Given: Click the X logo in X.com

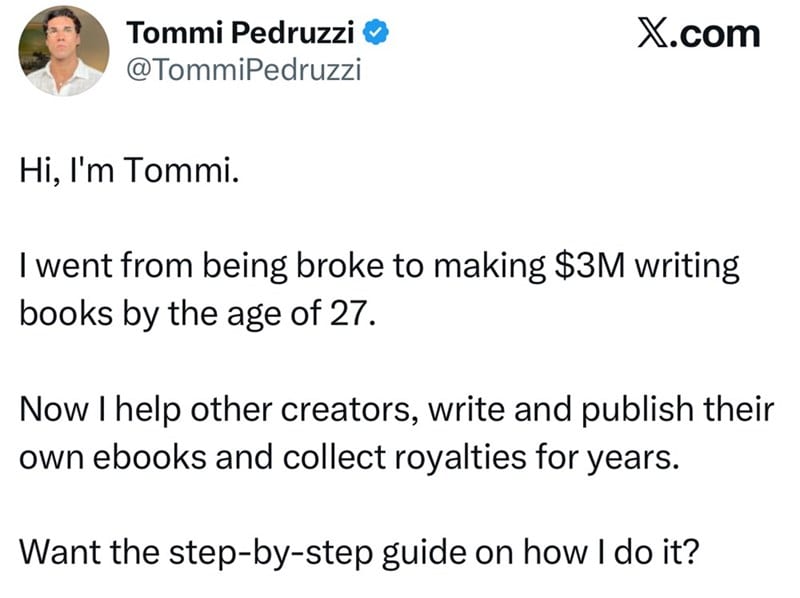Looking at the screenshot, I should click(651, 34).
